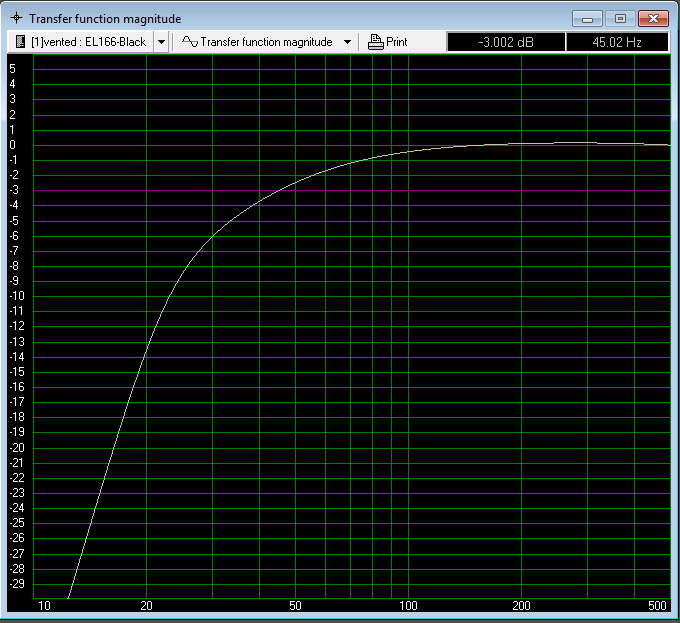Screen dimensions: 680x623
Task: Click the Transfer function magnitude toolbar label
Action: (266, 42)
